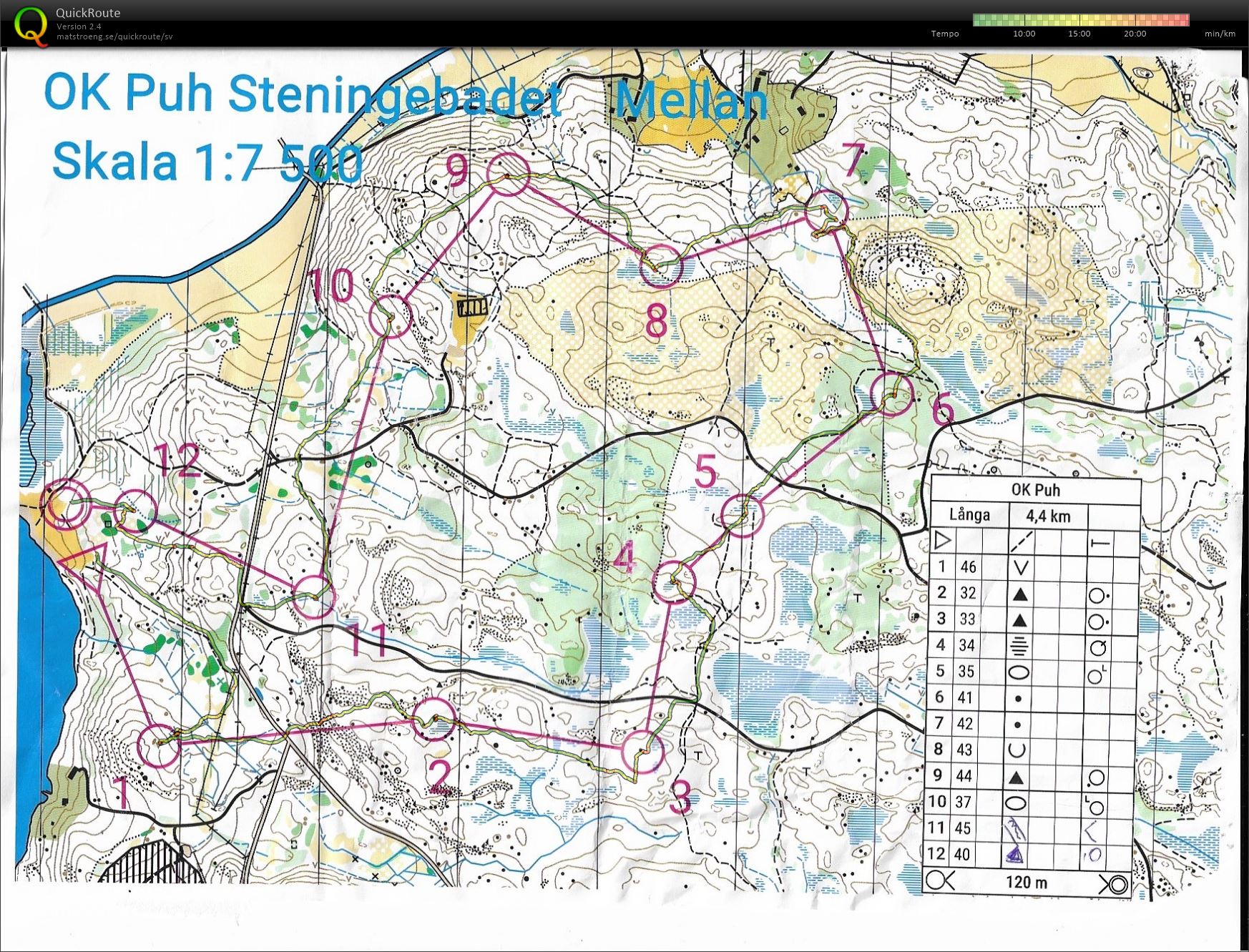The image size is (1249, 952).
Task: Click control circle 8 near the marsh
Action: coord(660,265)
